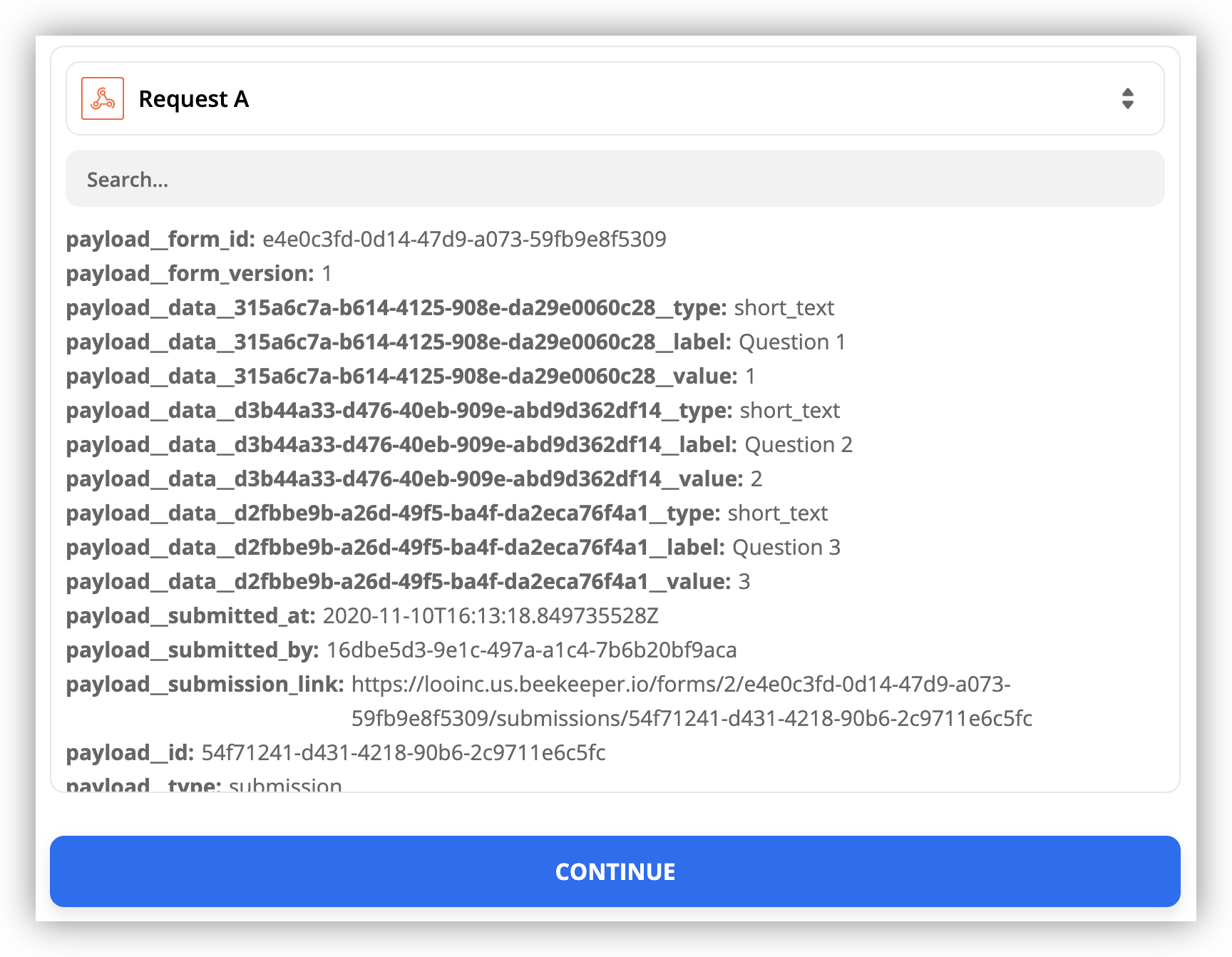
Task: Choose the label row showing Question 2
Action: [x=459, y=444]
